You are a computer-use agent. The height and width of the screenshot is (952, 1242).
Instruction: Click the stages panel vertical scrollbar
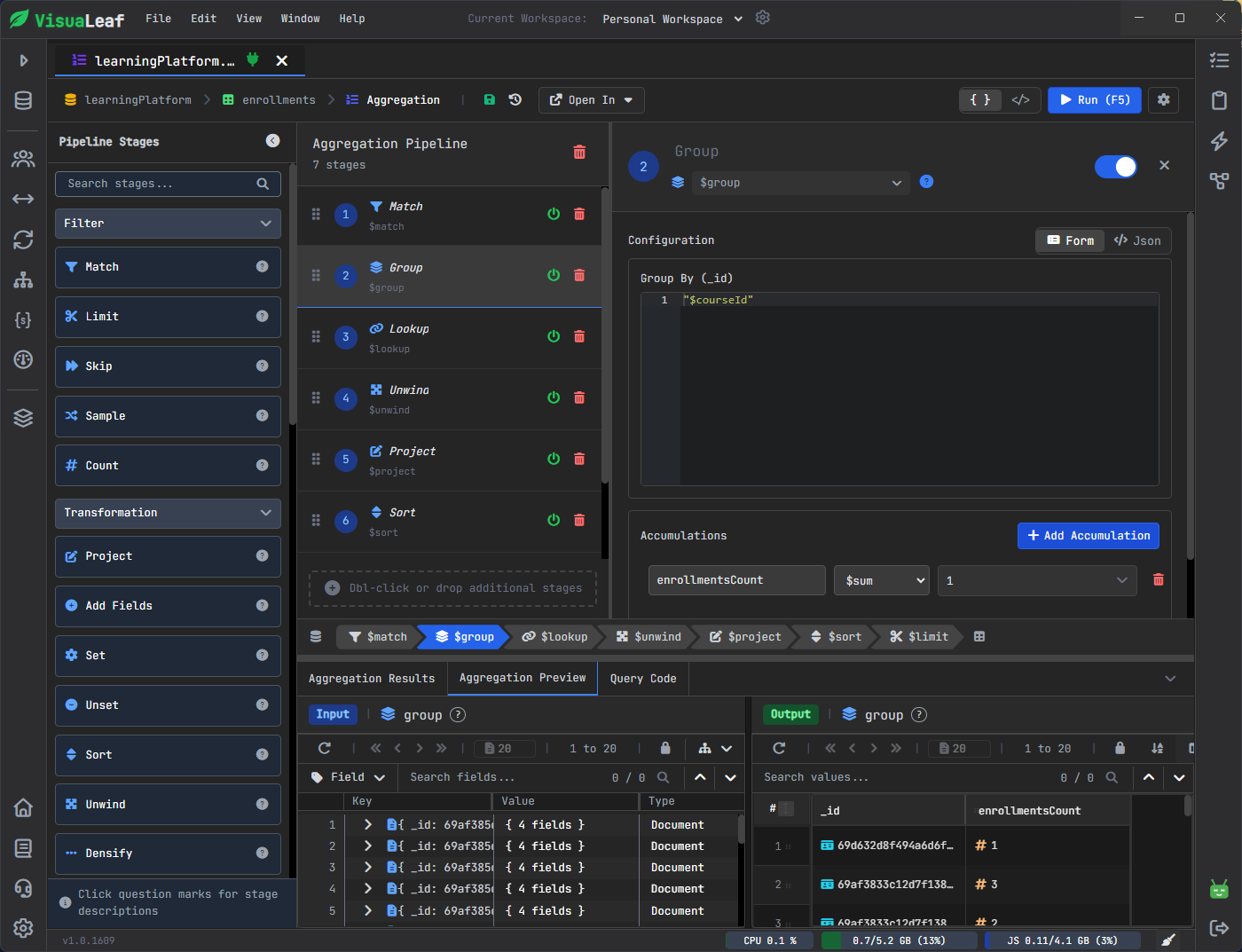click(x=293, y=293)
